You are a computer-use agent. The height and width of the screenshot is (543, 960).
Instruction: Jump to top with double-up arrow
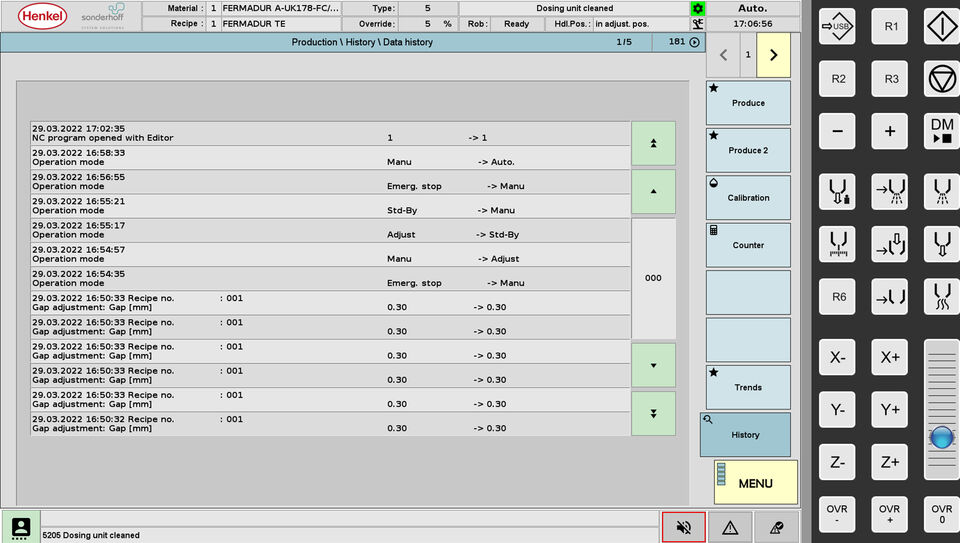pos(653,143)
